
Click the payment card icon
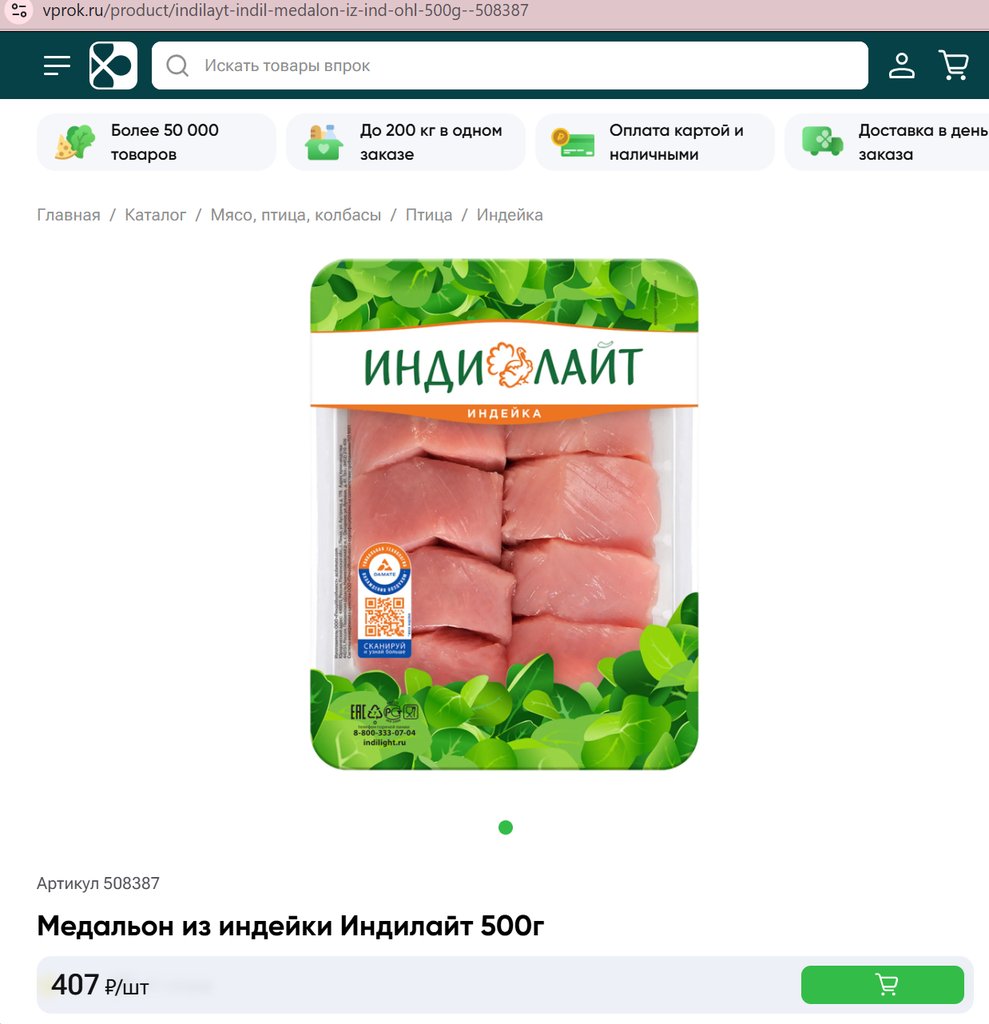(573, 142)
